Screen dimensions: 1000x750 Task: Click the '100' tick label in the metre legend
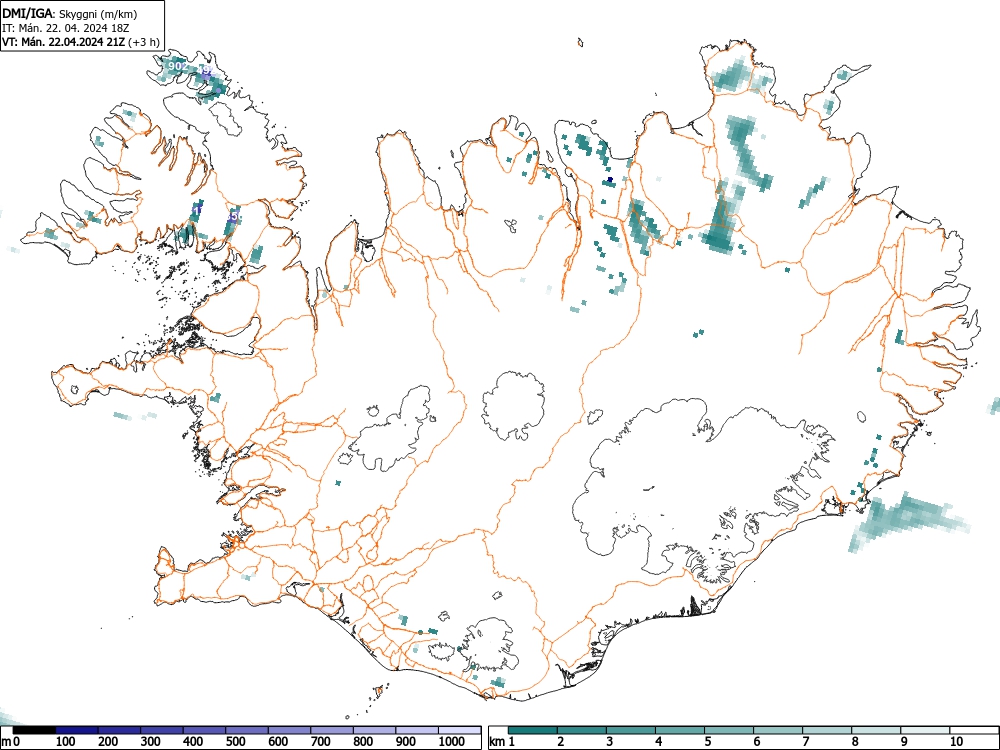(66, 742)
